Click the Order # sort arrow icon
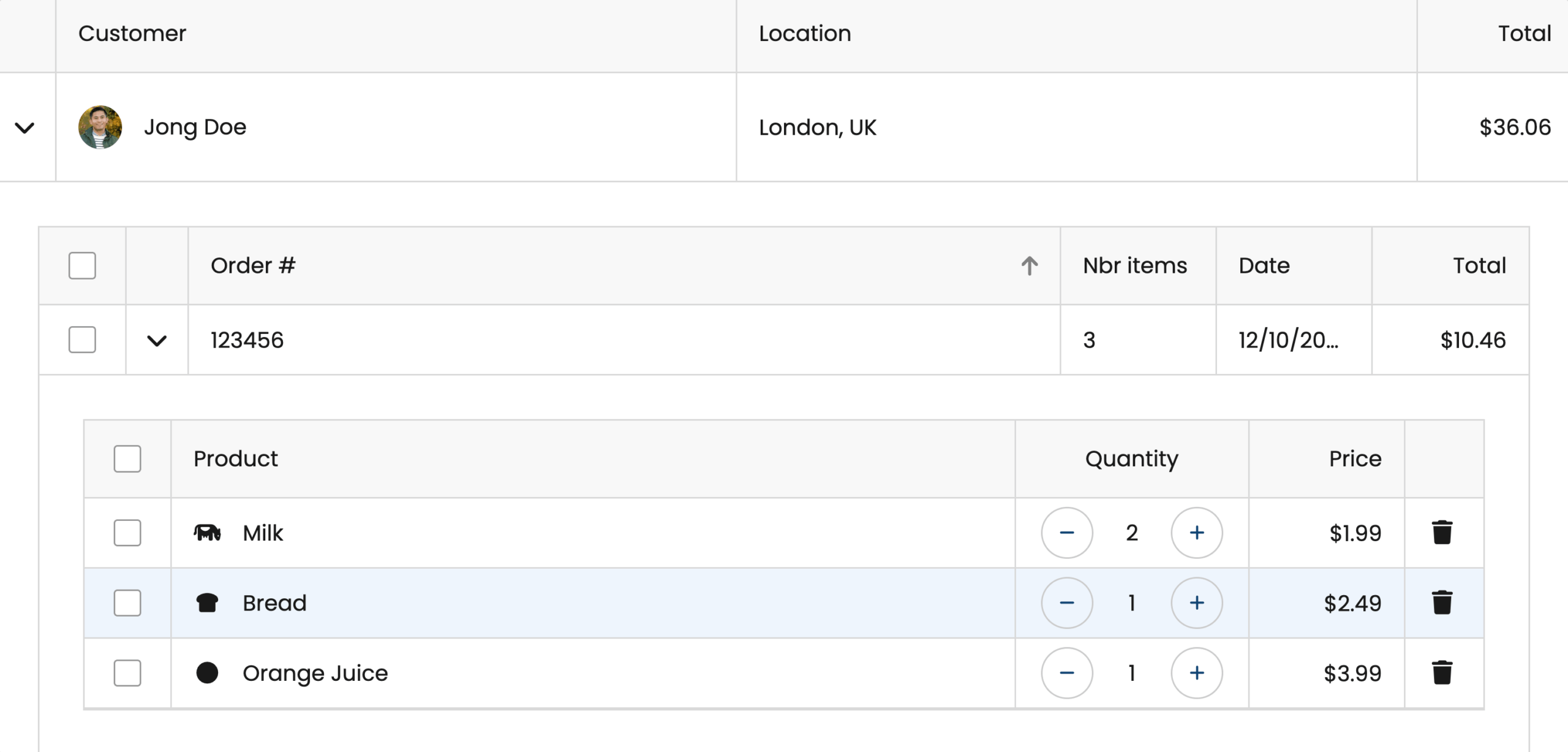Viewport: 1568px width, 752px height. 1029,265
